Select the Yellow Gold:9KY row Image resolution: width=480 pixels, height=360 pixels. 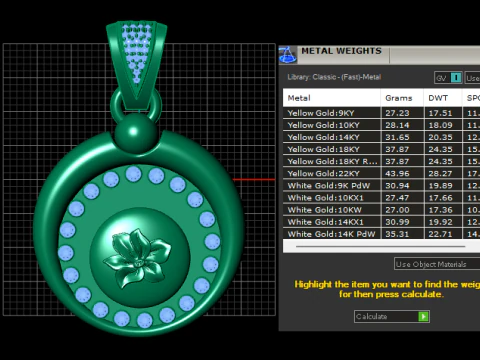pyautogui.click(x=382, y=113)
